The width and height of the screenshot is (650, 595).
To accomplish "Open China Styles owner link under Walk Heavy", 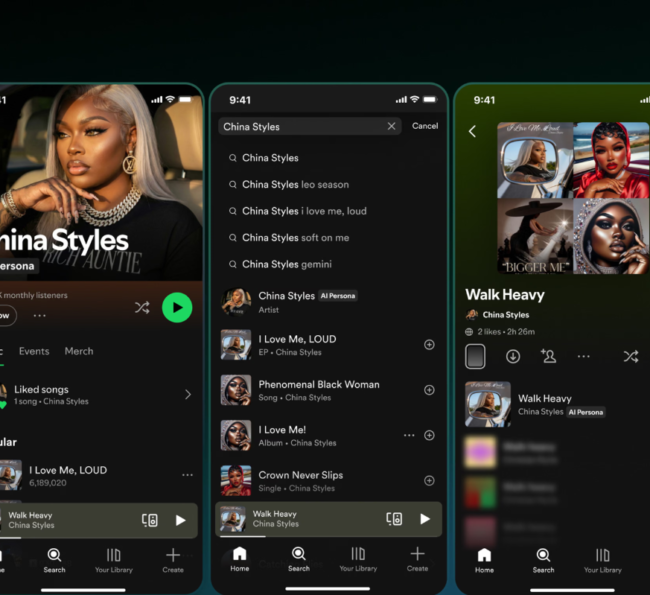I will (x=497, y=315).
